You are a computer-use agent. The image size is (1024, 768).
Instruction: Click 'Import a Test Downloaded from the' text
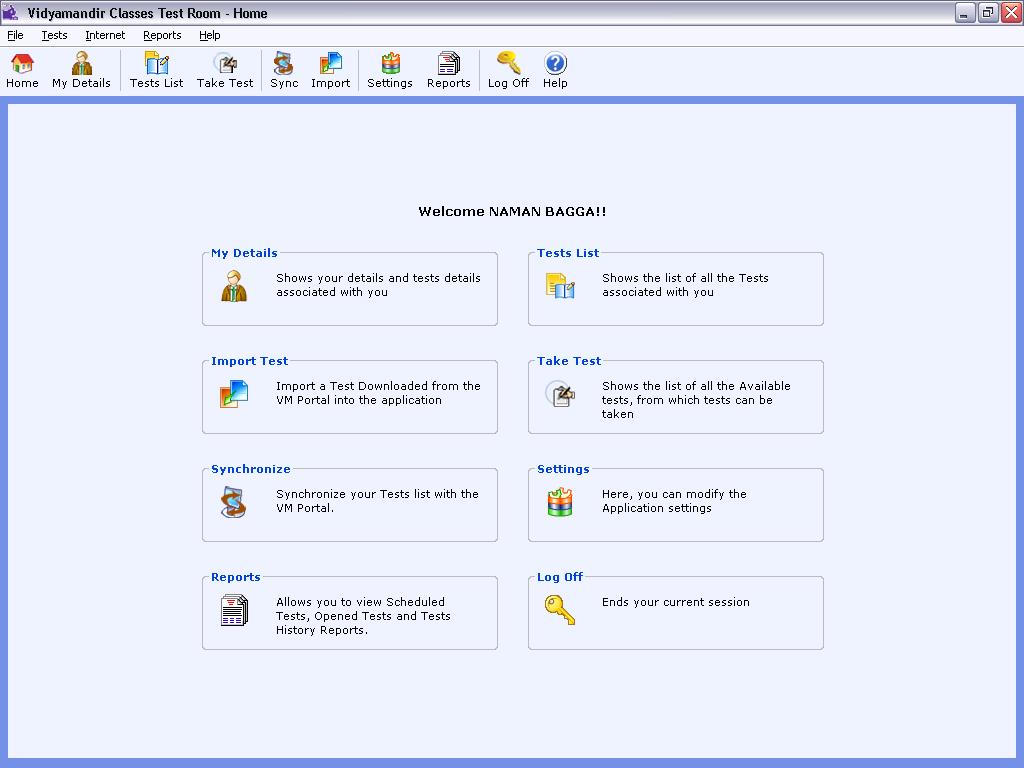(378, 386)
